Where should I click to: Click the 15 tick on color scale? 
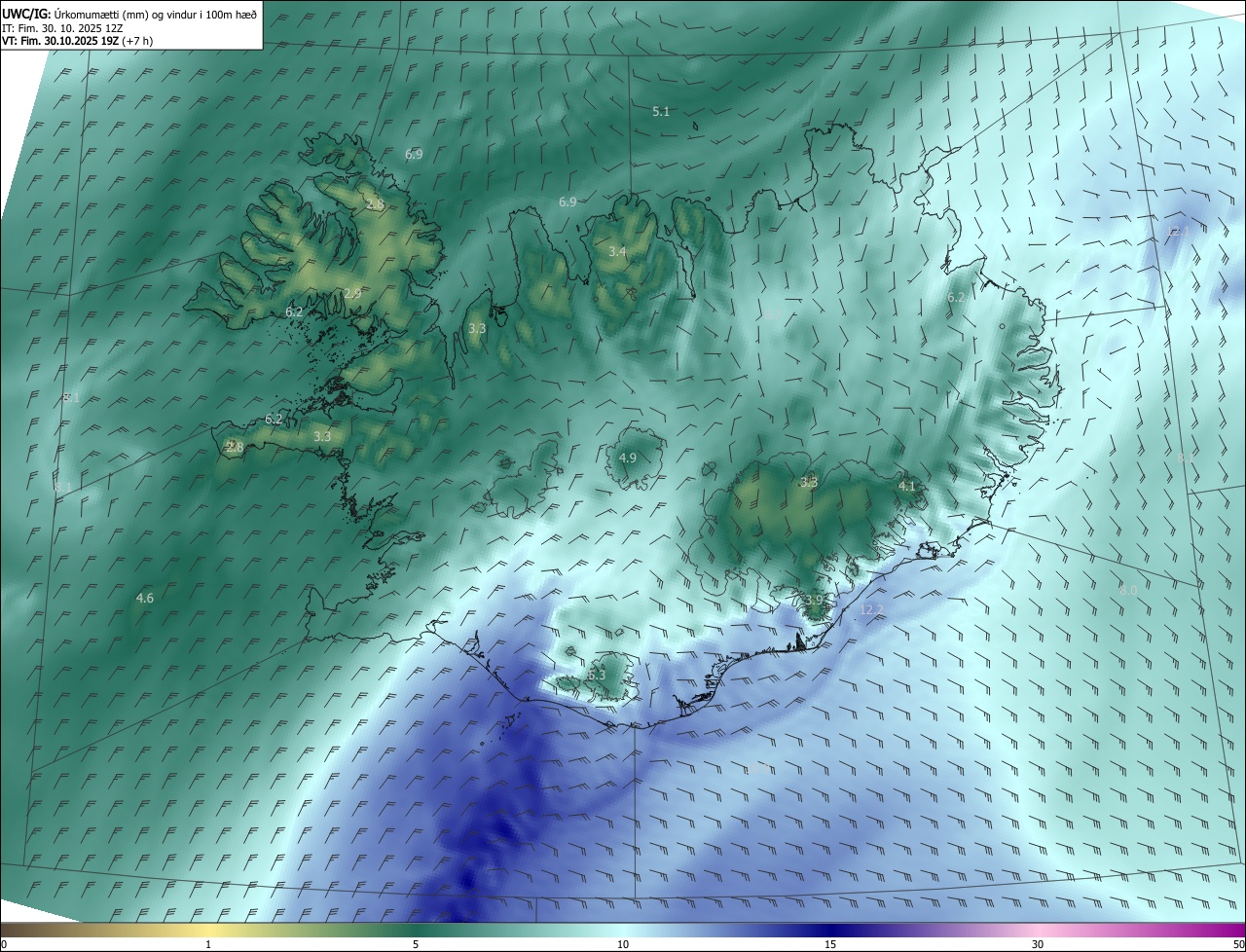(x=830, y=944)
